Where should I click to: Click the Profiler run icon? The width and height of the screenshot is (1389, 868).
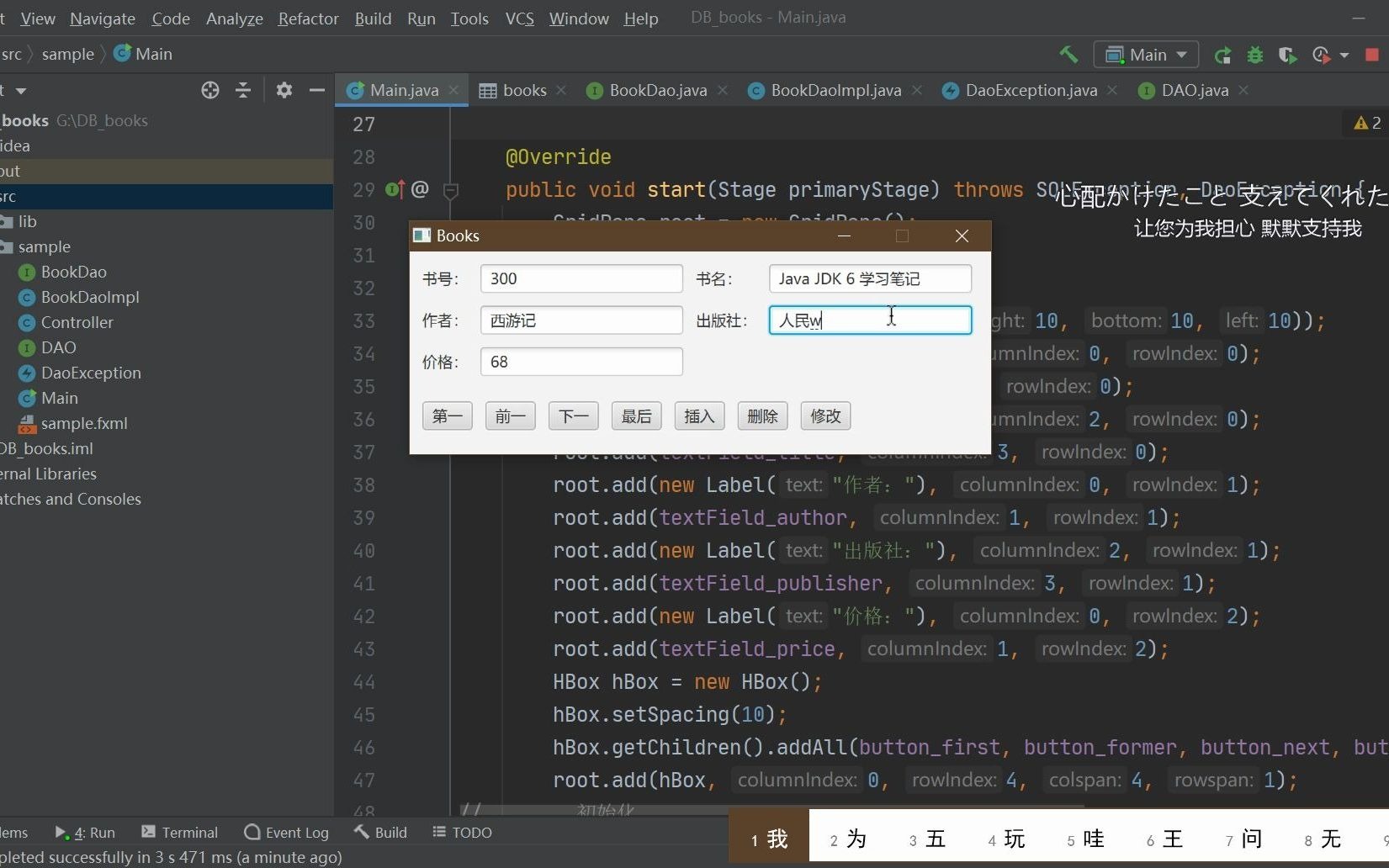click(1321, 55)
